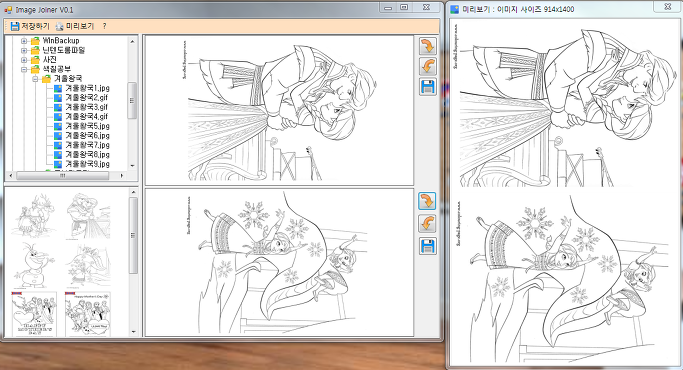683x370 pixels.
Task: Select the Olaf snowman thumbnail
Action: click(x=33, y=266)
